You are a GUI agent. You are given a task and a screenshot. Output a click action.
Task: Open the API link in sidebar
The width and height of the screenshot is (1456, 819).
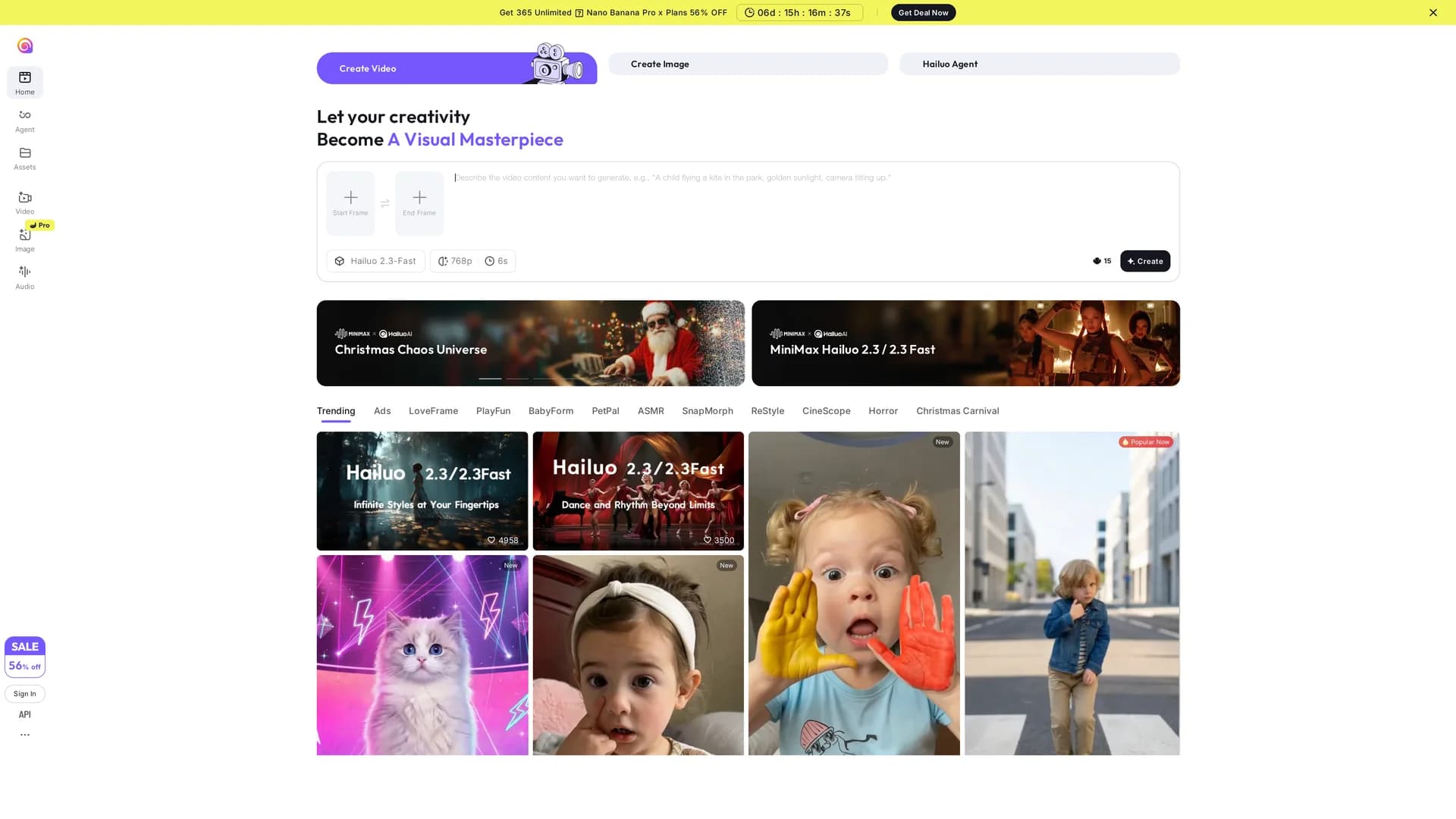pyautogui.click(x=25, y=714)
